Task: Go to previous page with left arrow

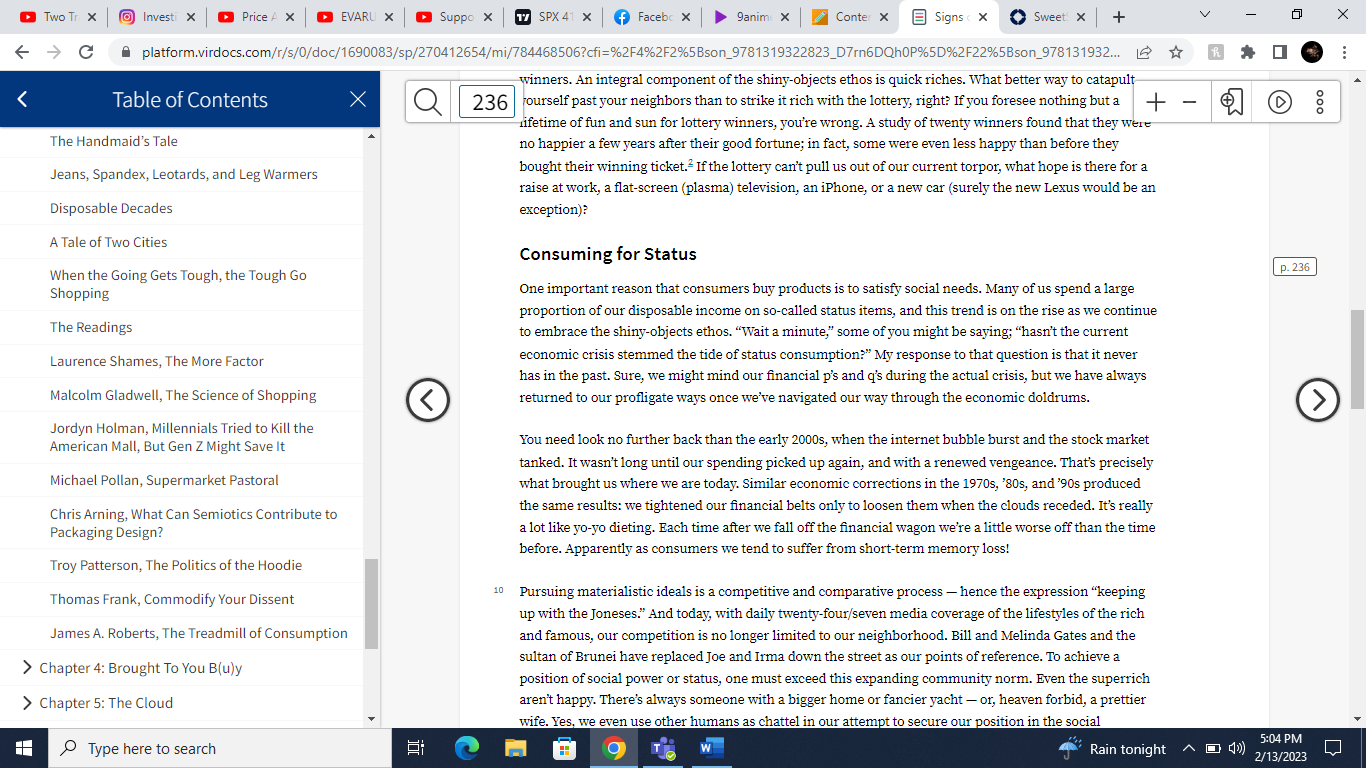Action: [x=428, y=400]
